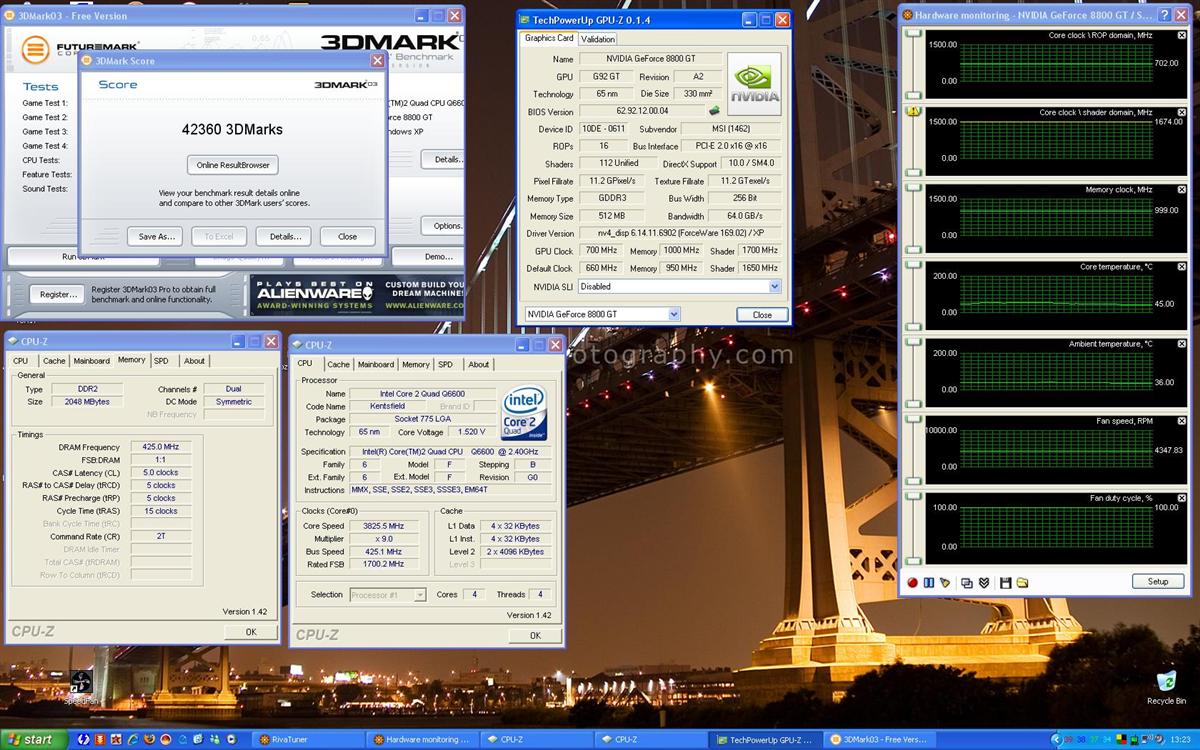Click the help question mark in Hardware monitoring title bar

[1164, 15]
